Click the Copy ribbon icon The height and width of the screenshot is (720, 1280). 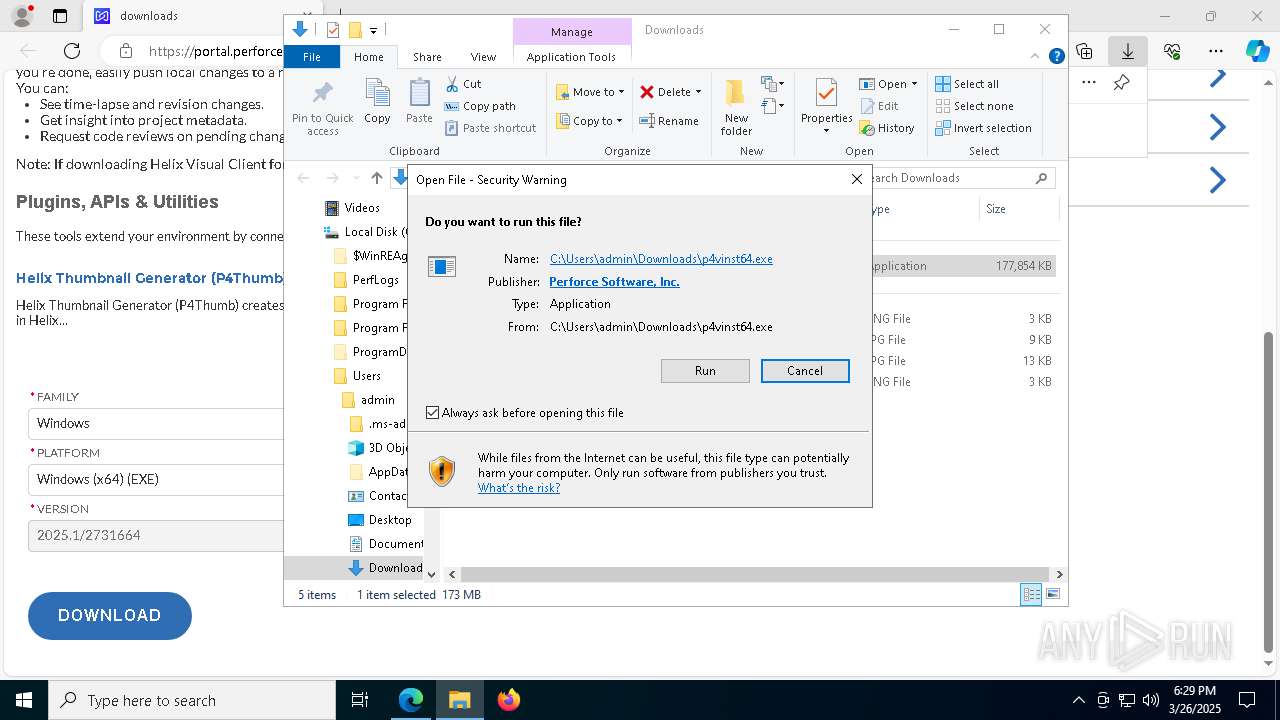coord(377,102)
